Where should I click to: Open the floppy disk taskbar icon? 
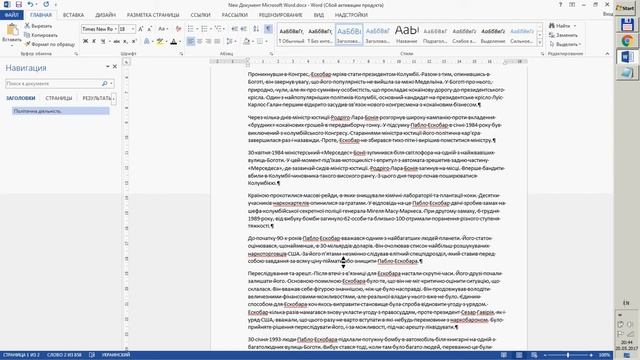[627, 25]
